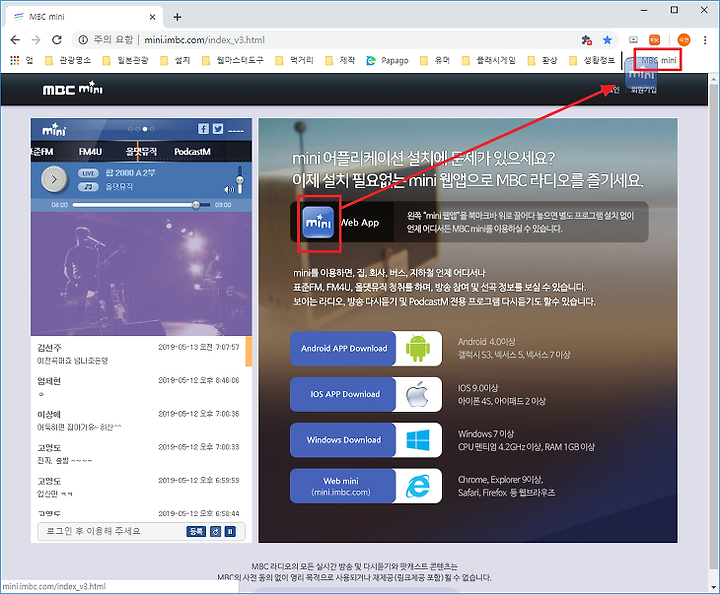Click the blue mini Web App icon
Viewport: 720px width, 594px height.
pyautogui.click(x=319, y=223)
